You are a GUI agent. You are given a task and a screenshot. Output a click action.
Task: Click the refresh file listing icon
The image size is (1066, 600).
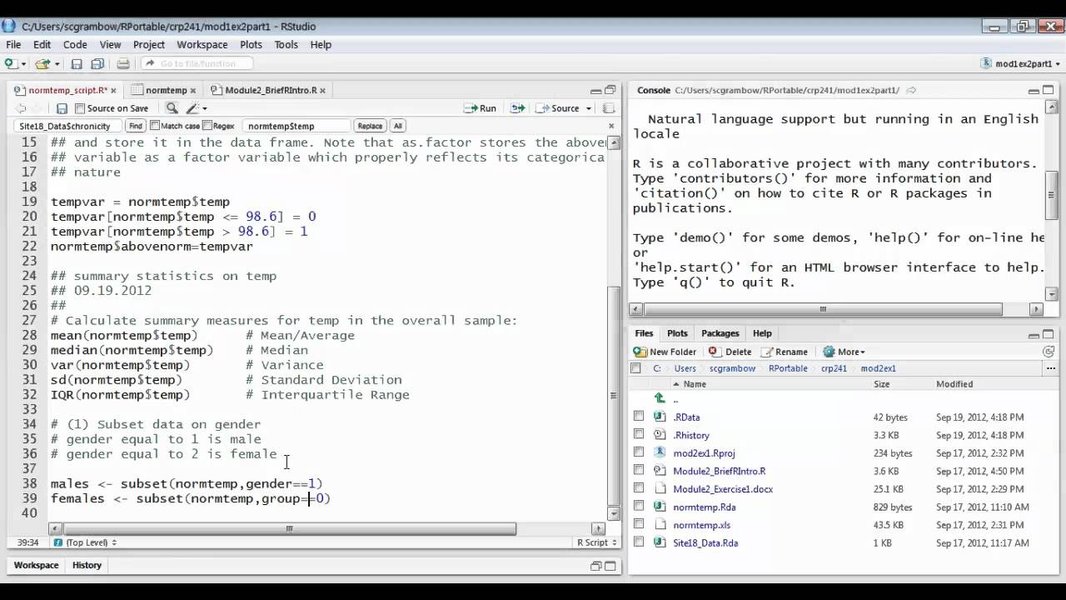[x=1049, y=352]
